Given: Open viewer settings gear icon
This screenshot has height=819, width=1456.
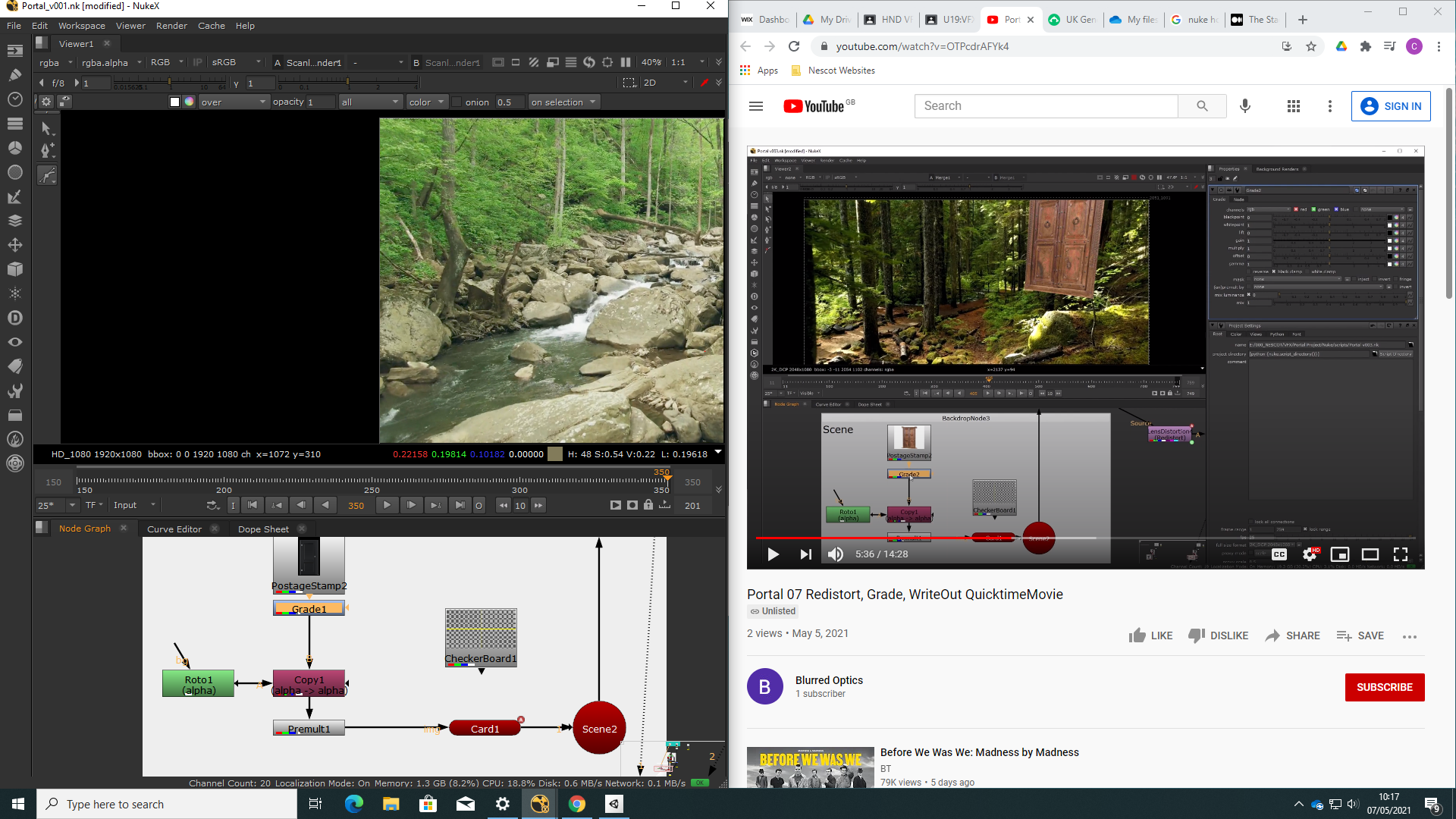Looking at the screenshot, I should tap(46, 102).
